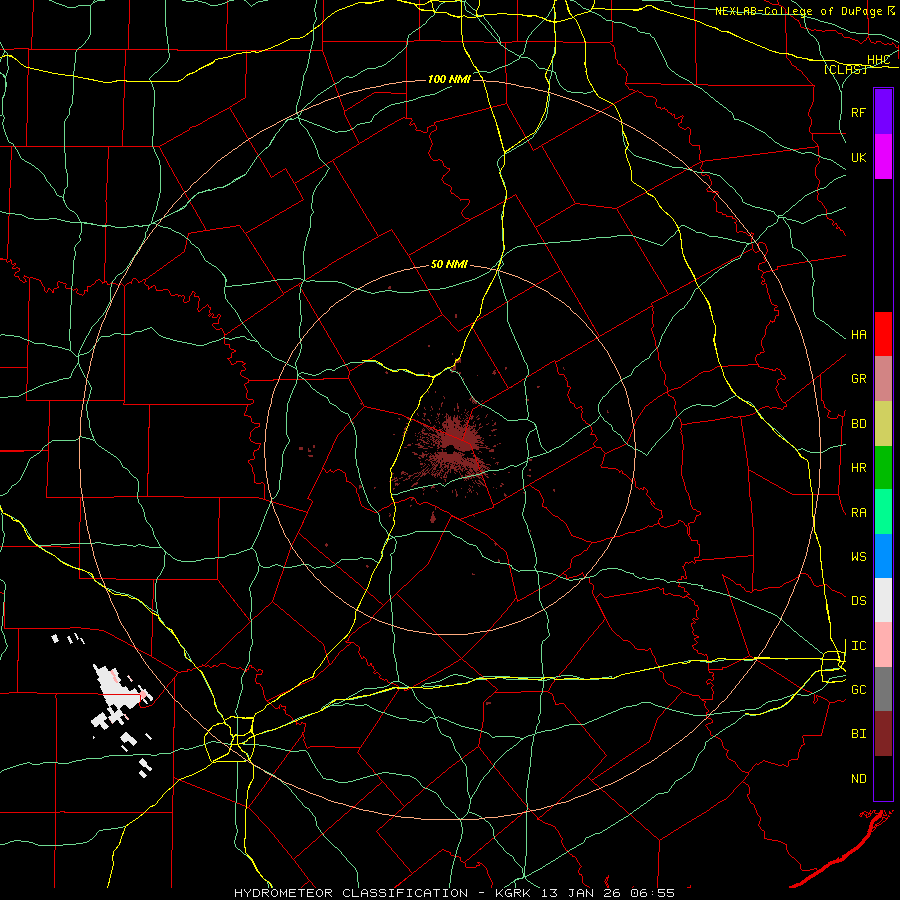Screen dimensions: 900x900
Task: Click the '50 NMI' range ring label
Action: point(449,264)
